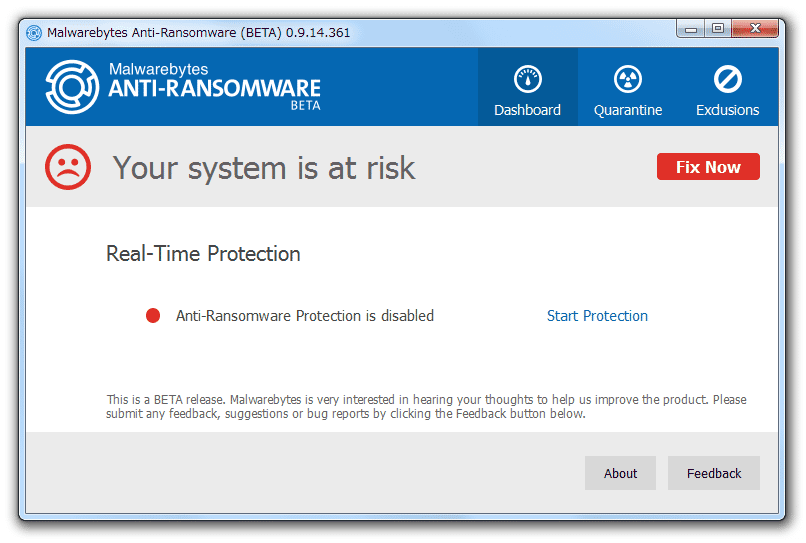Click the 'Your system is at risk' heading

[264, 168]
